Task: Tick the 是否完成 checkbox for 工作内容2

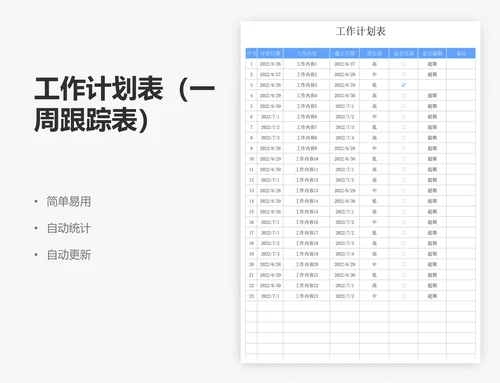Action: 403,74
